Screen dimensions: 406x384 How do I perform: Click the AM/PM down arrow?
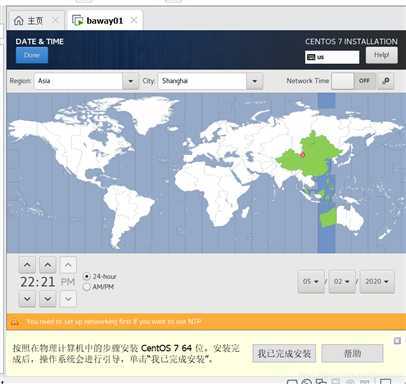click(68, 299)
